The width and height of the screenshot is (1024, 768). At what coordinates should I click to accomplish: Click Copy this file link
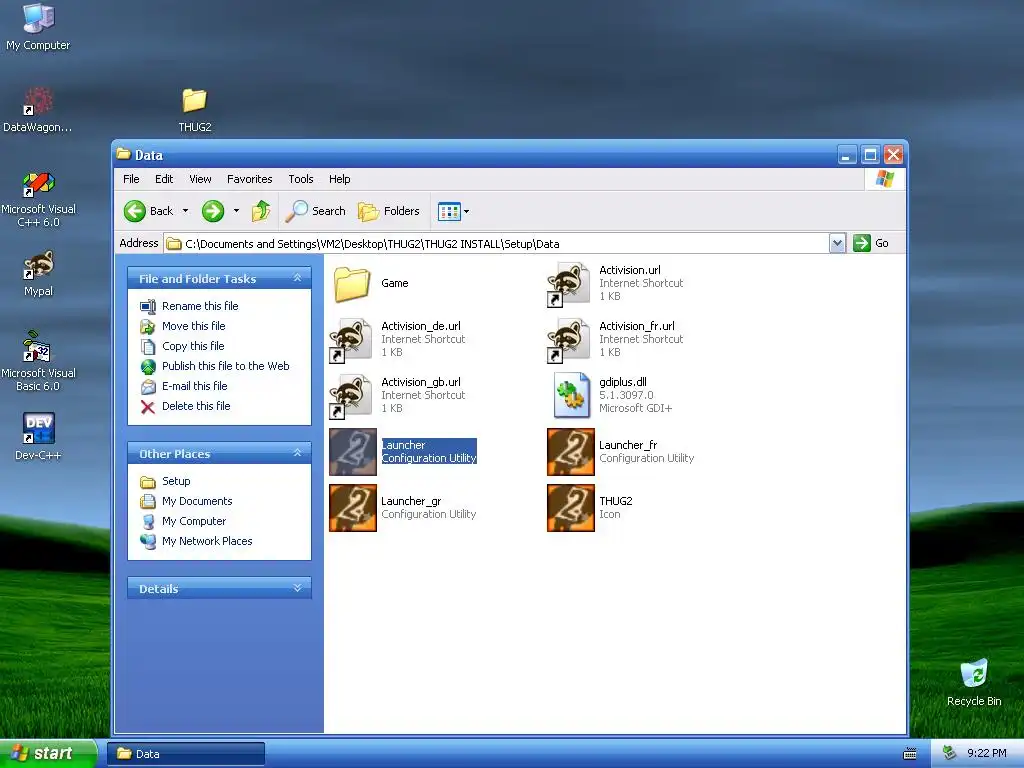pos(193,346)
